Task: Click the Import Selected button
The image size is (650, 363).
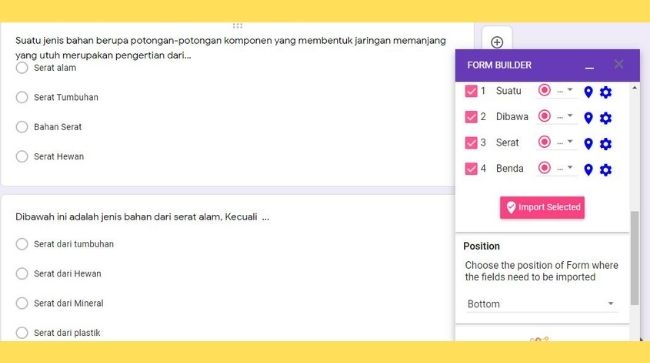Action: (x=542, y=207)
